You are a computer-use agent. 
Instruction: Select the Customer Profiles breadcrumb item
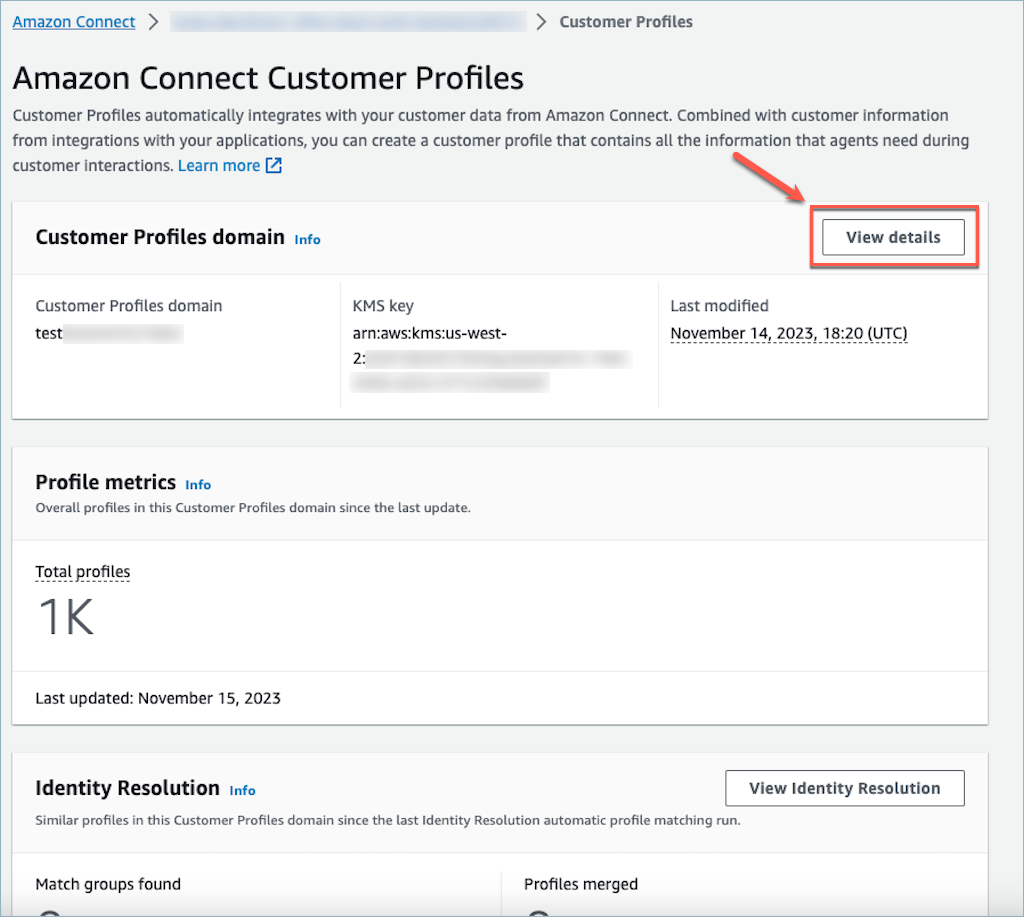point(626,21)
